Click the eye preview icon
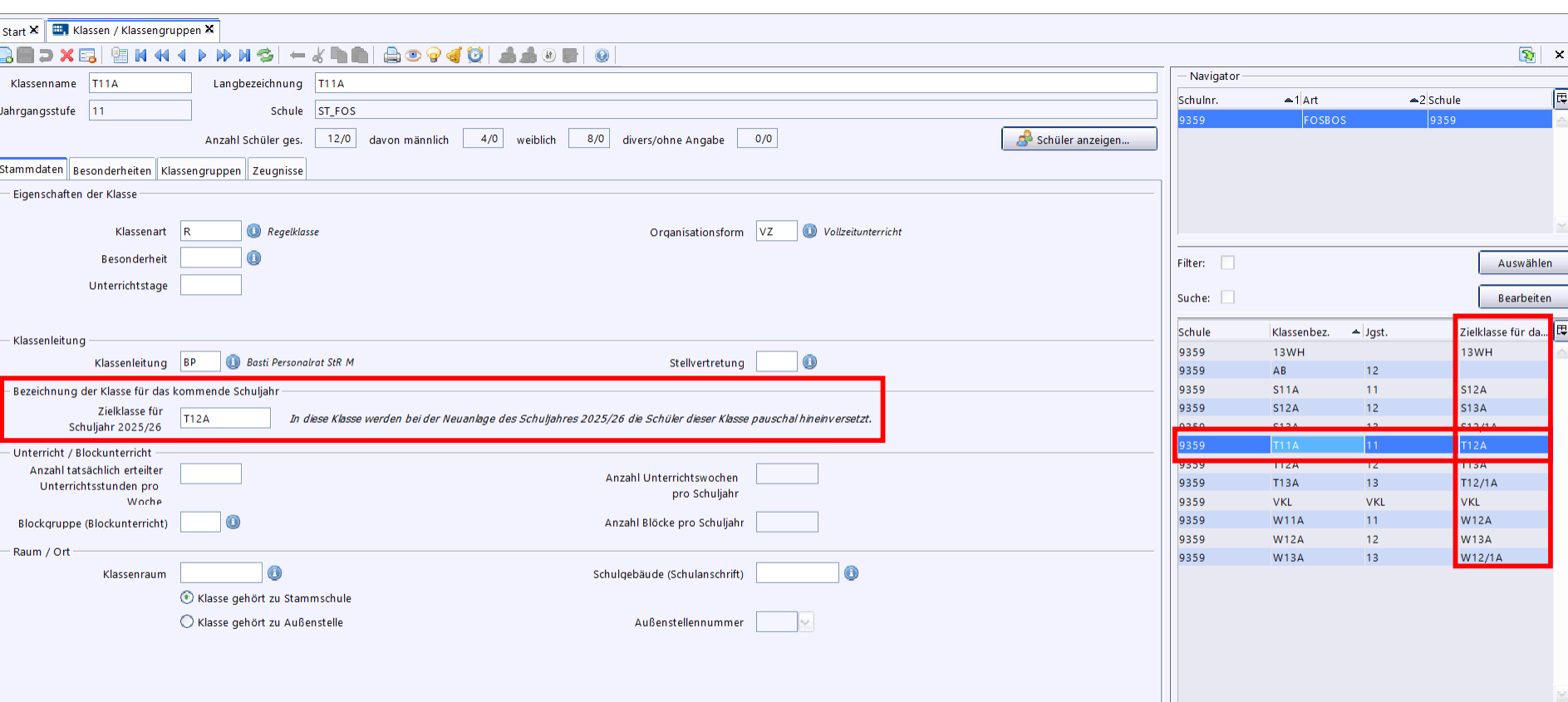This screenshot has height=702, width=1568. coord(413,56)
